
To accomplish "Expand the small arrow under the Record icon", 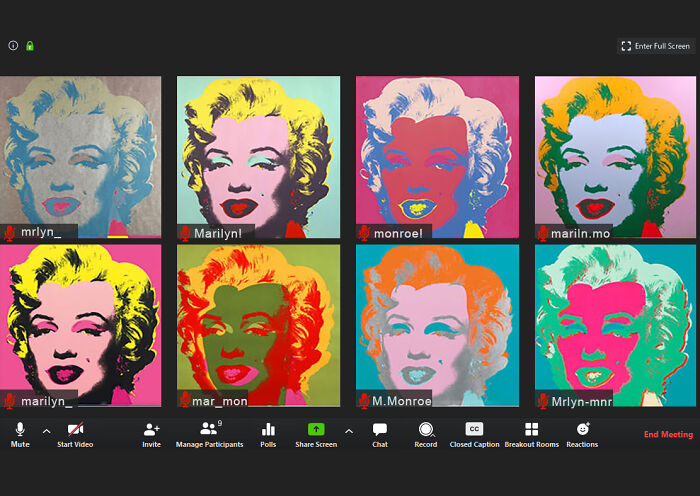I will pyautogui.click(x=433, y=434).
